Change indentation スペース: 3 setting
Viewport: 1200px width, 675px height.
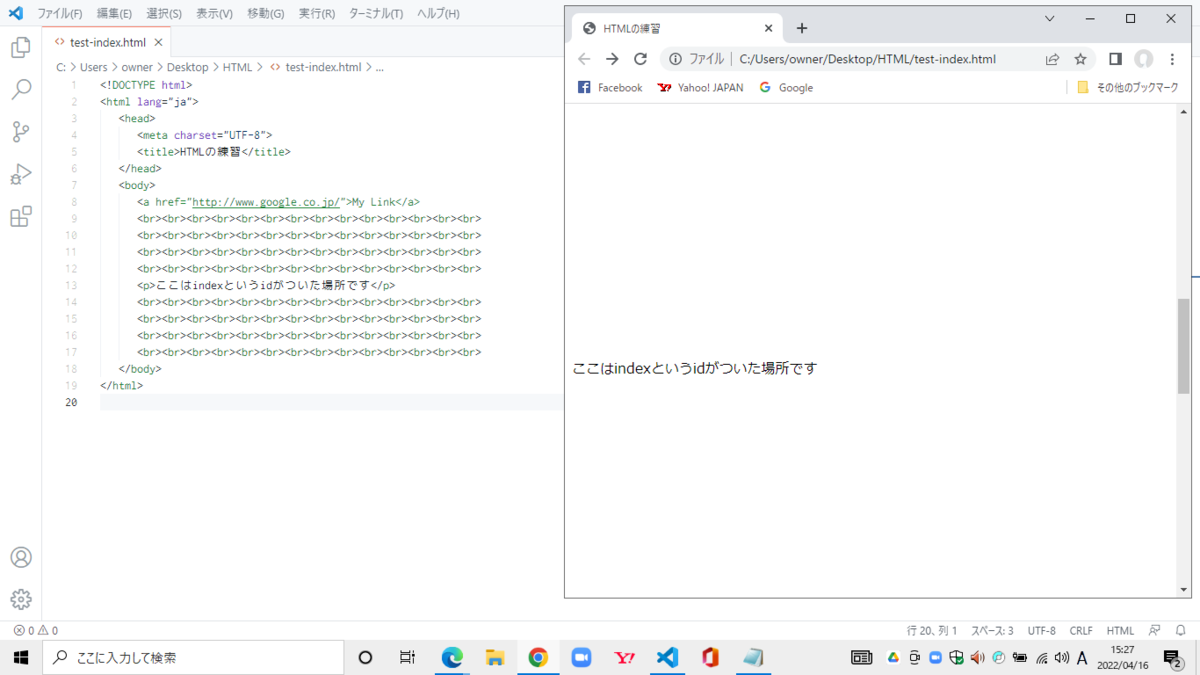[x=991, y=631]
